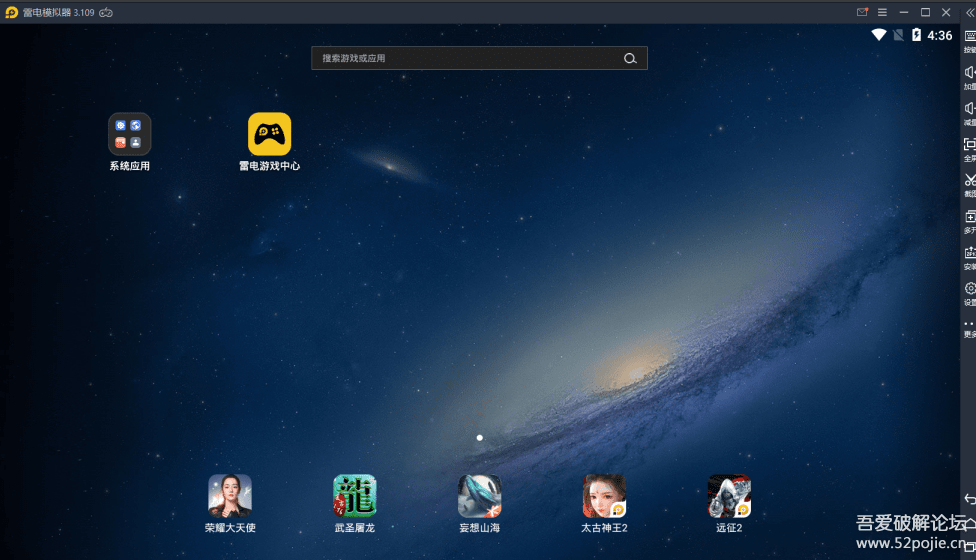Screen dimensions: 976x560
Task: Take a screenshot with the scissors tool
Action: click(x=969, y=182)
